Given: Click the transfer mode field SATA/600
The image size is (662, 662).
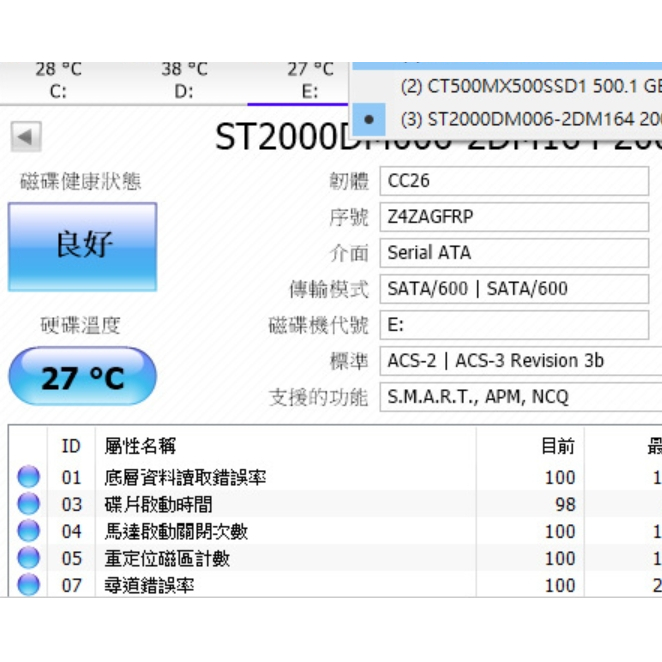Looking at the screenshot, I should tap(514, 289).
